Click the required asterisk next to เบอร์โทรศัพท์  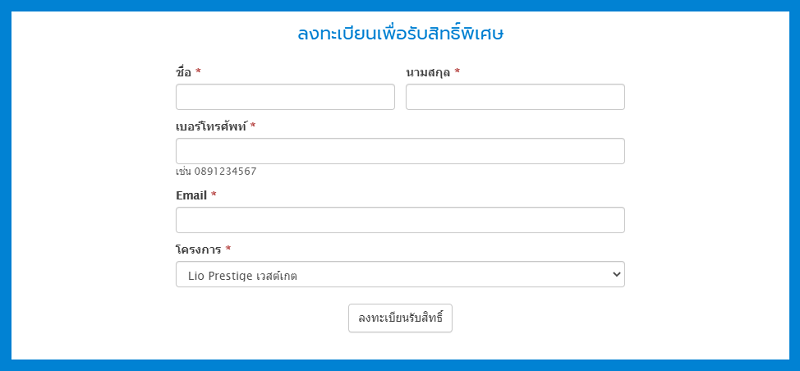pyautogui.click(x=253, y=126)
